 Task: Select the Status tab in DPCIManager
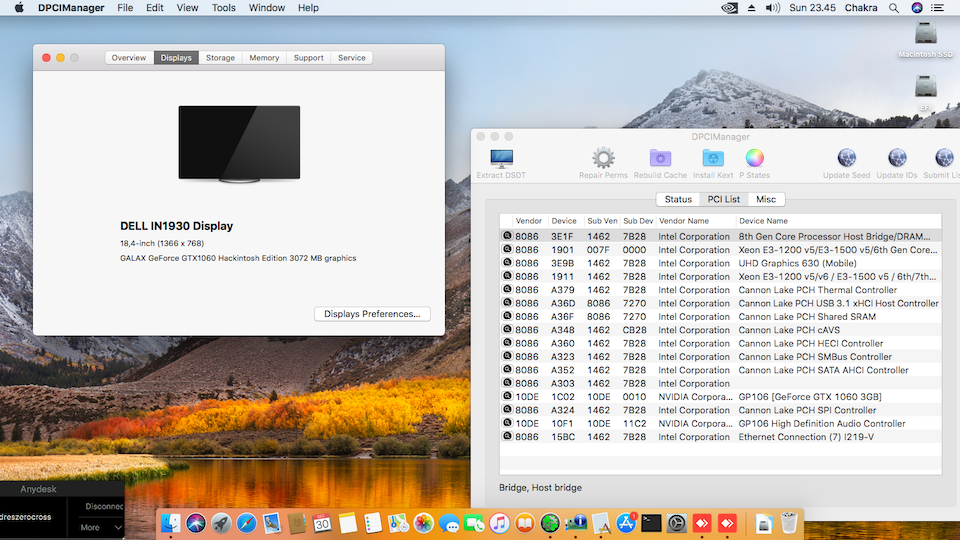[x=678, y=199]
